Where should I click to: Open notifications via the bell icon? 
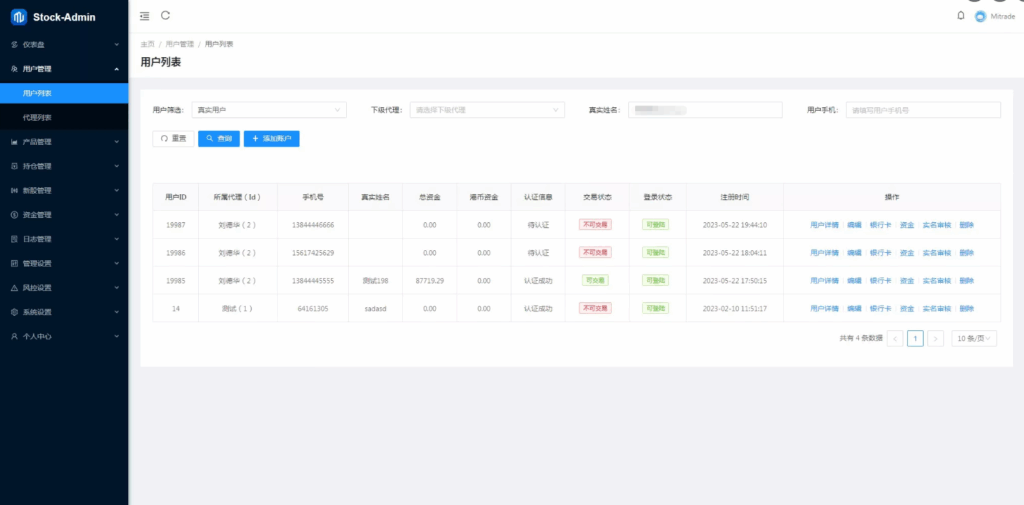(x=961, y=16)
